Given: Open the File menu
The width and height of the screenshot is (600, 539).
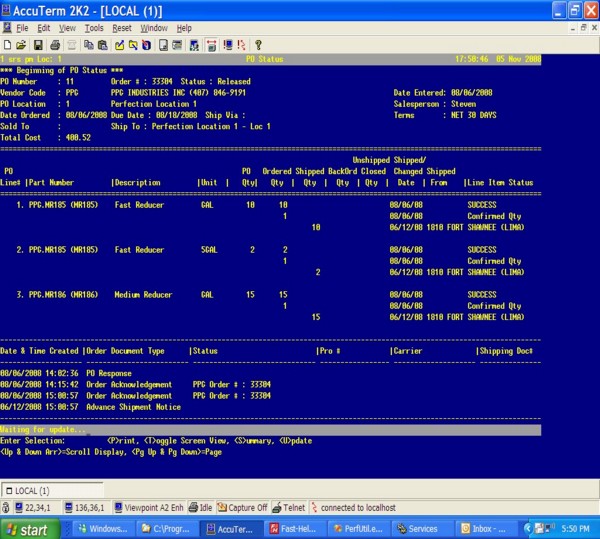Looking at the screenshot, I should pos(22,28).
